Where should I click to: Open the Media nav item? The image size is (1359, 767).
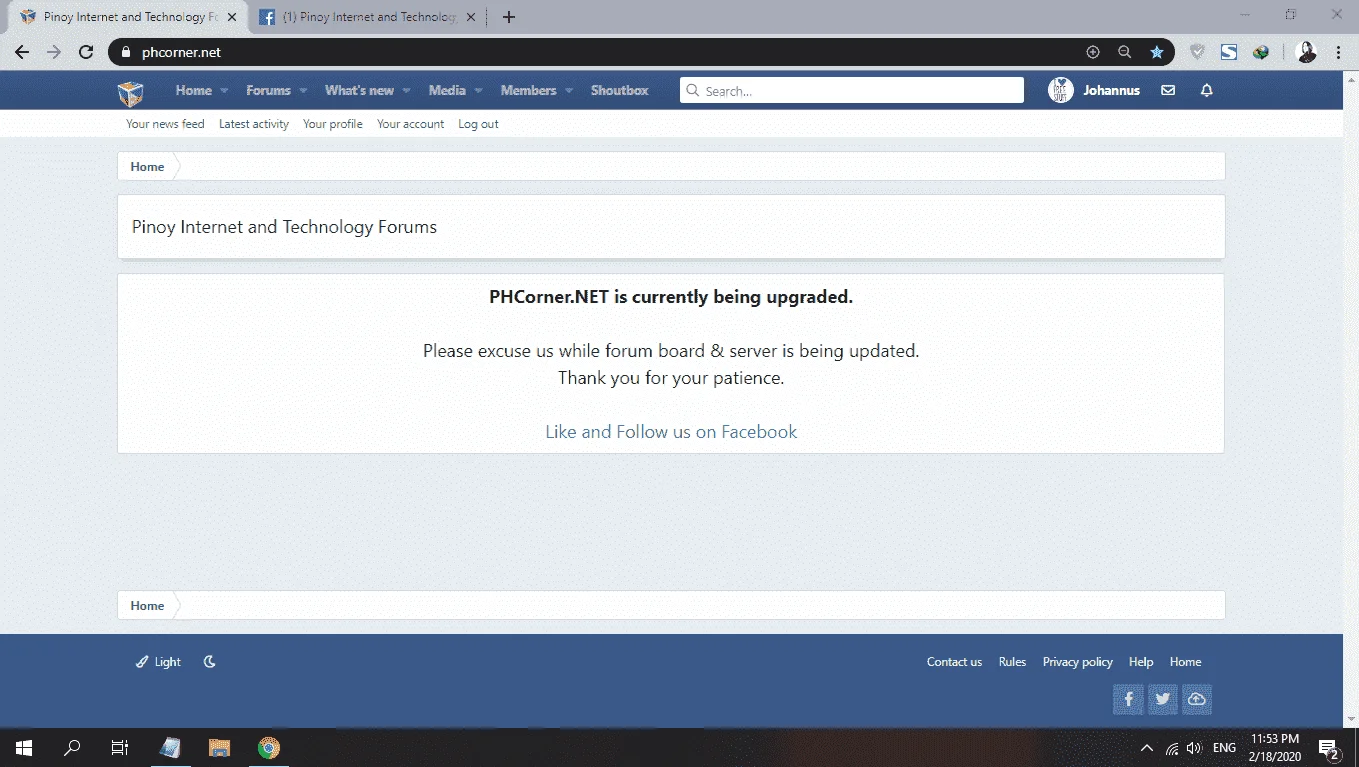pos(447,90)
